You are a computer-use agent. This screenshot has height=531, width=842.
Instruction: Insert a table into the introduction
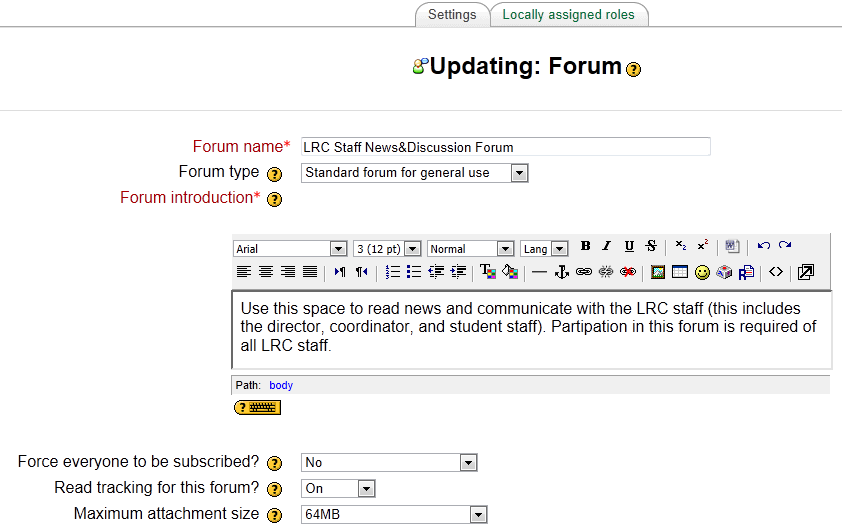click(x=680, y=272)
